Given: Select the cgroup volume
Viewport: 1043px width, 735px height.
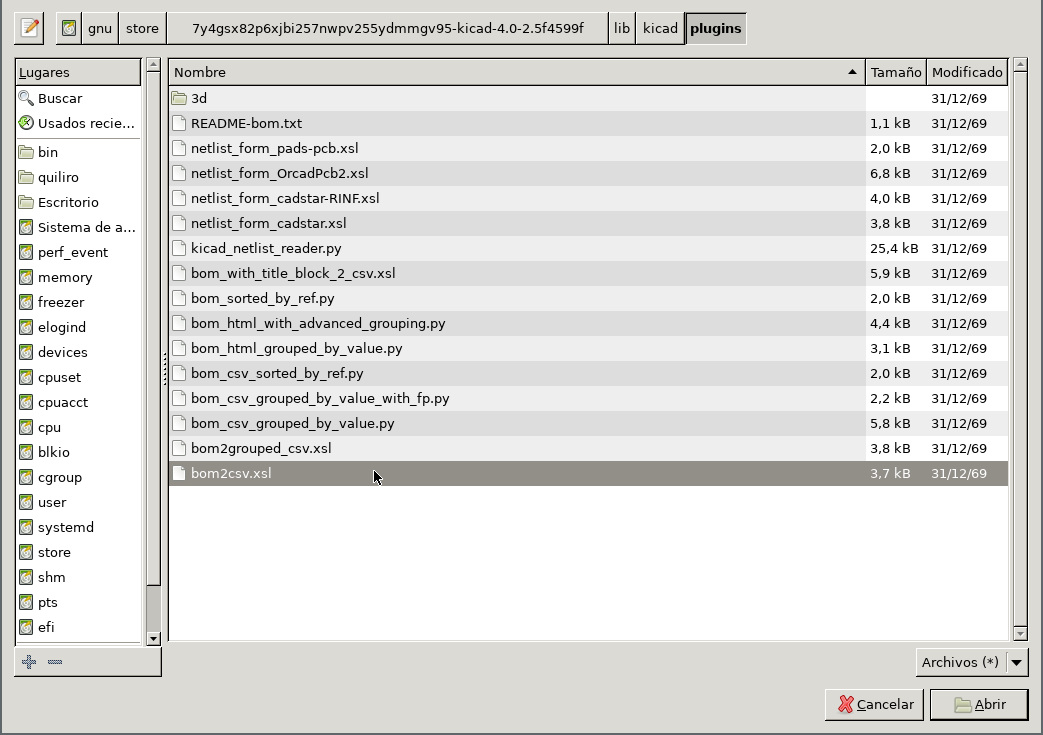Looking at the screenshot, I should 78,478.
